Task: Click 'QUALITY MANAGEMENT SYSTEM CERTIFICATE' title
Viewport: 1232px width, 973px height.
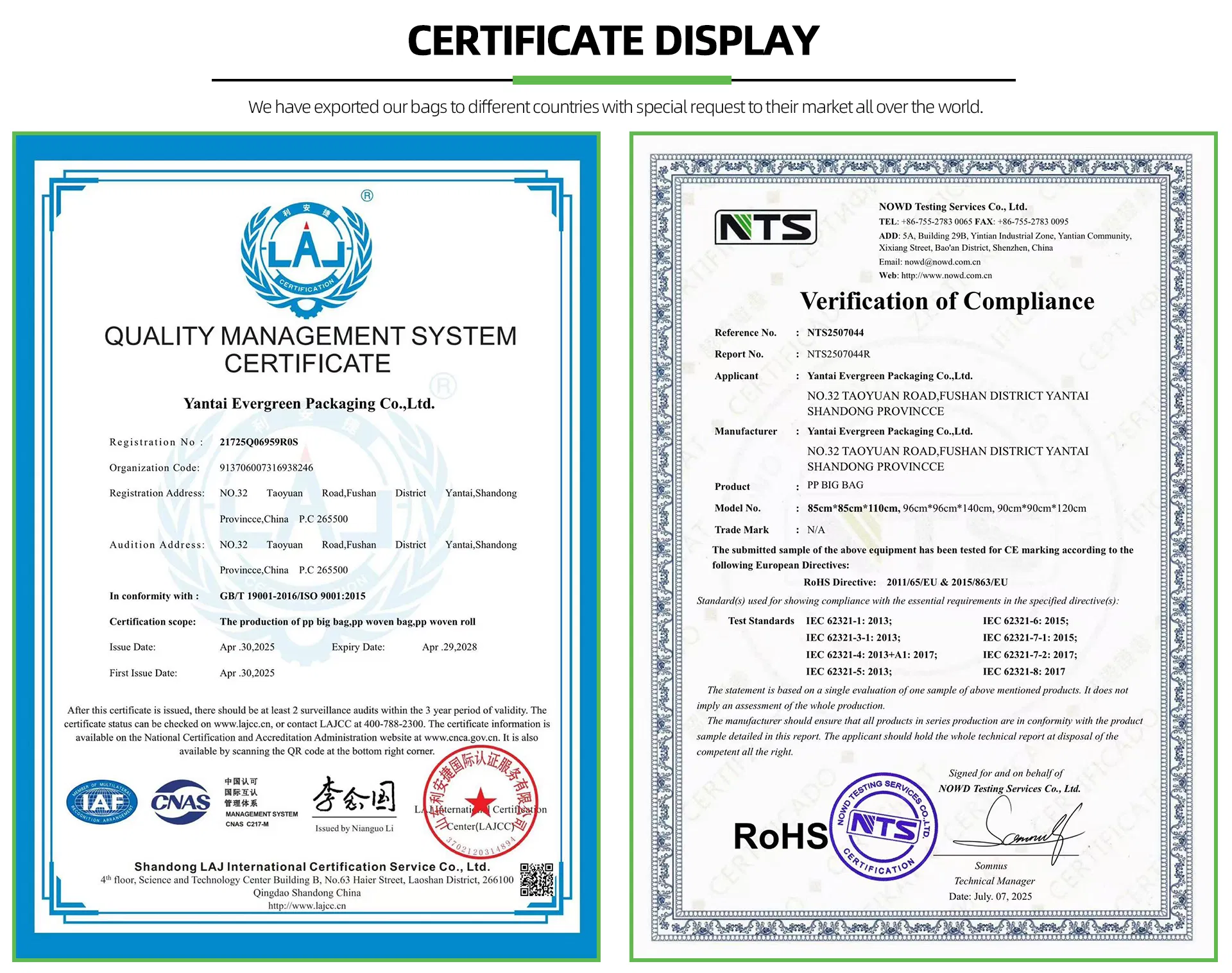Action: (x=311, y=350)
